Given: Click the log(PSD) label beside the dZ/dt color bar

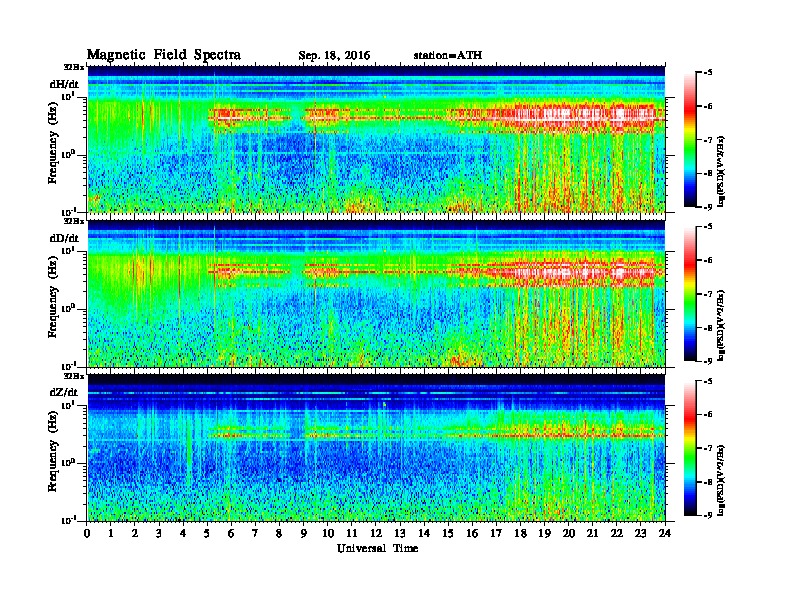Looking at the screenshot, I should (x=722, y=480).
